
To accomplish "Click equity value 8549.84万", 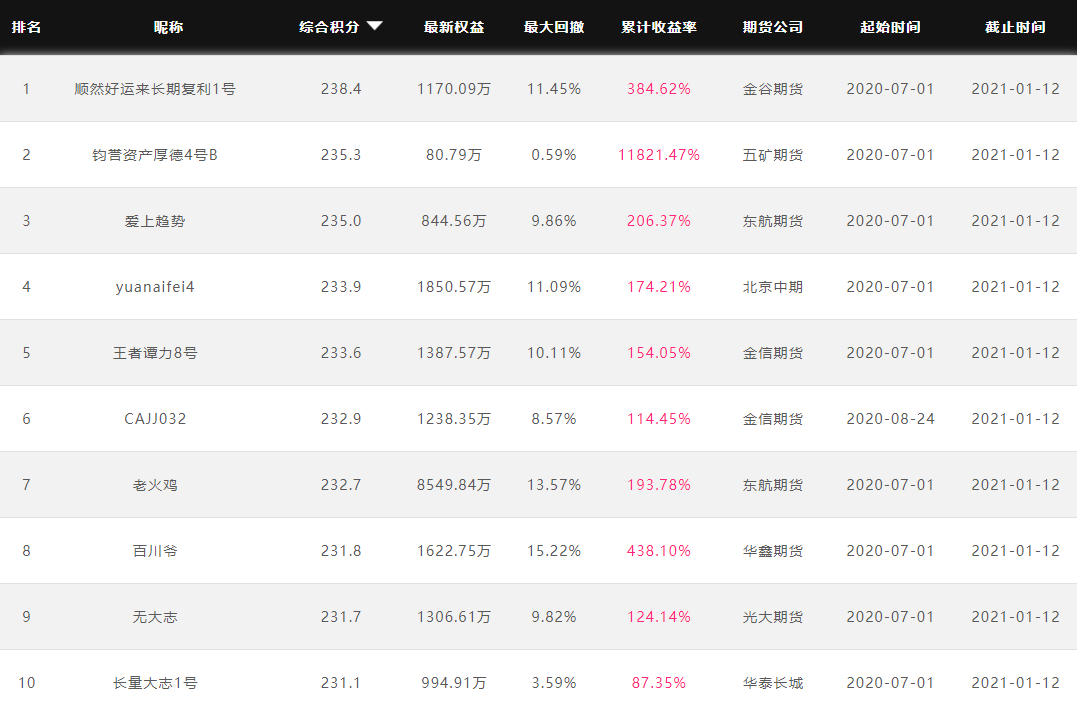I will [454, 484].
